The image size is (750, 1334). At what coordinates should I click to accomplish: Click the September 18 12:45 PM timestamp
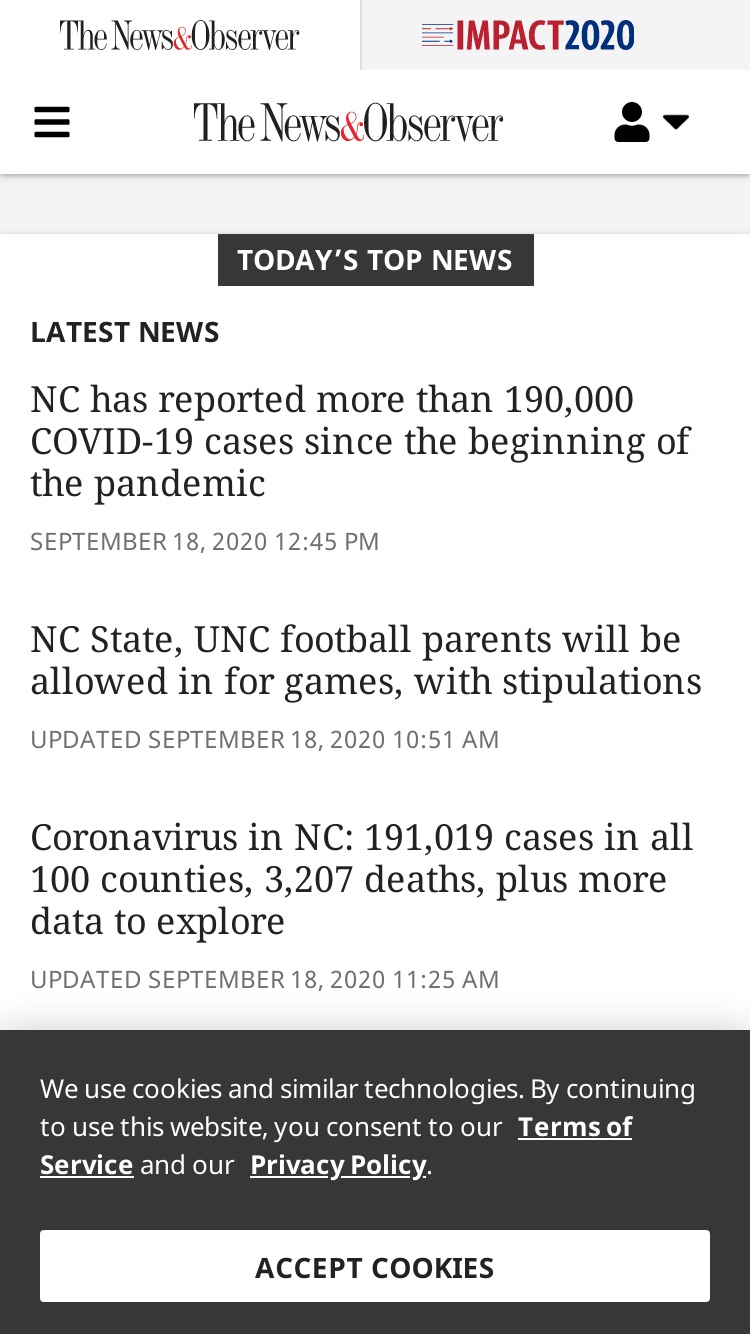(x=205, y=542)
